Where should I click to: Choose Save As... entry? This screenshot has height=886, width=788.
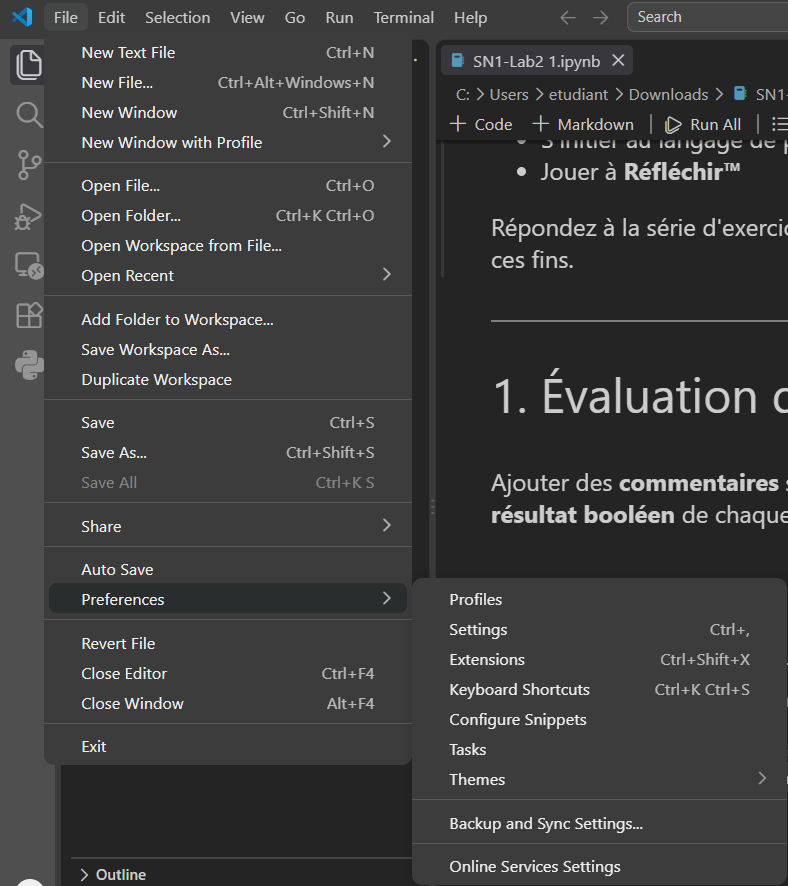tap(228, 452)
